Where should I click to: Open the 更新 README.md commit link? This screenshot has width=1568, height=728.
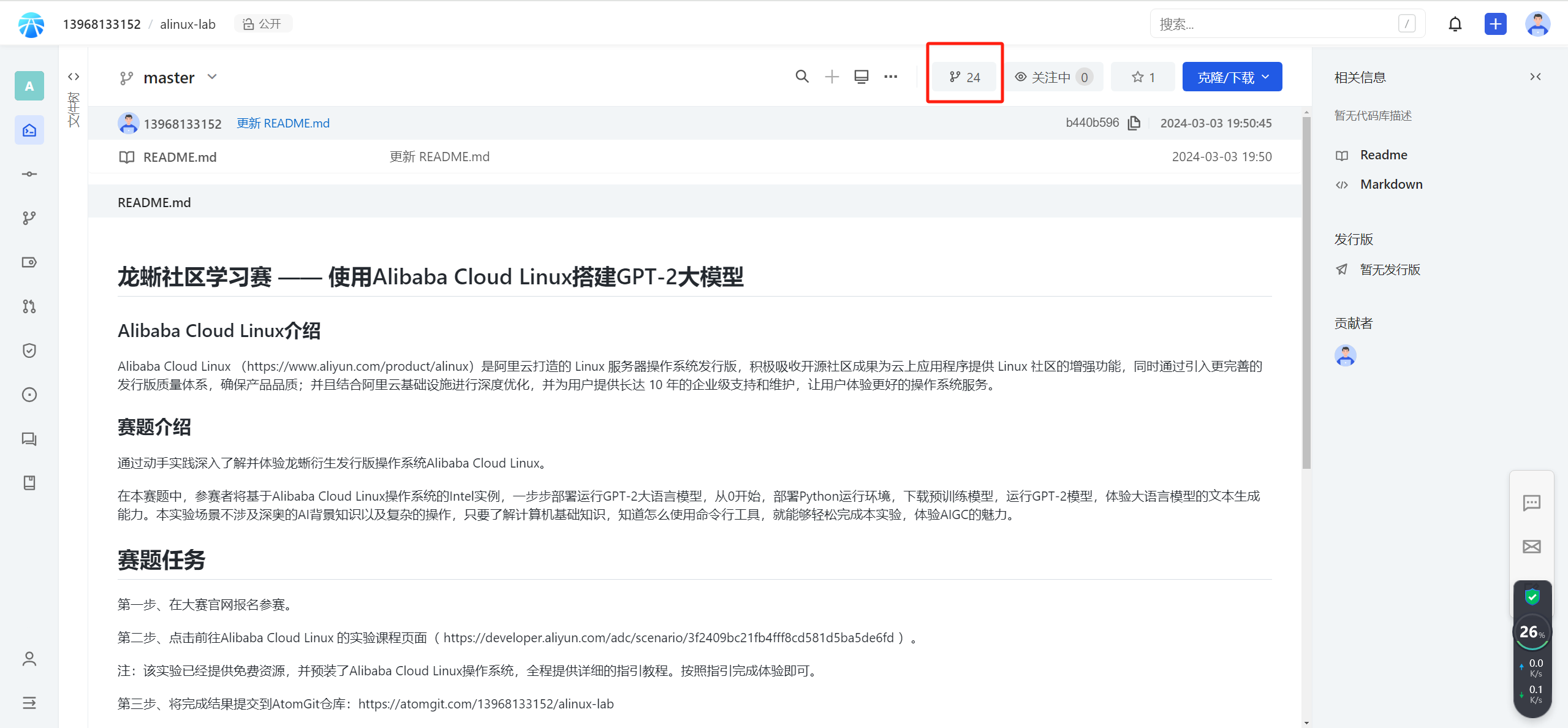(283, 123)
